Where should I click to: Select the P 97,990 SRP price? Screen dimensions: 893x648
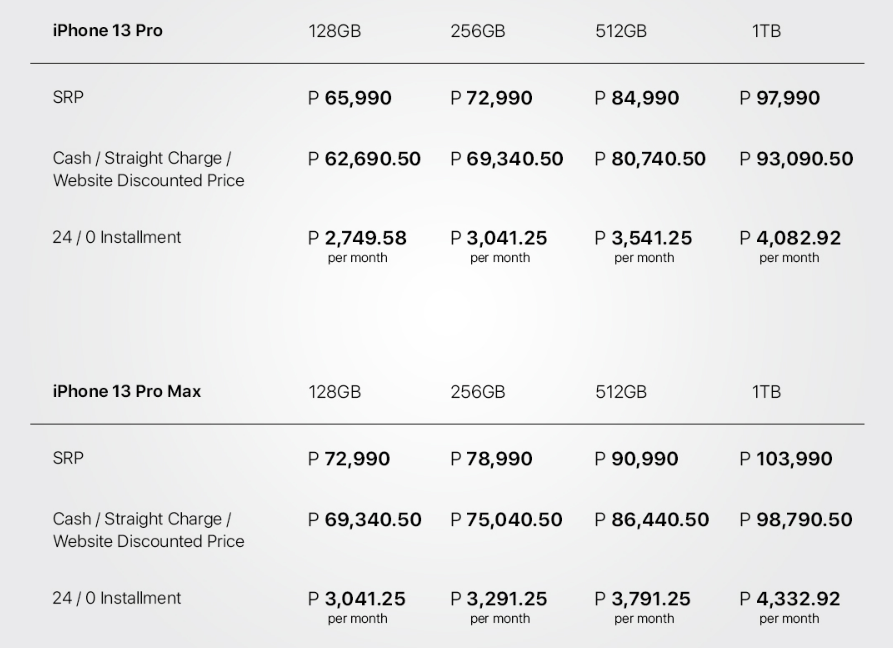coord(780,98)
